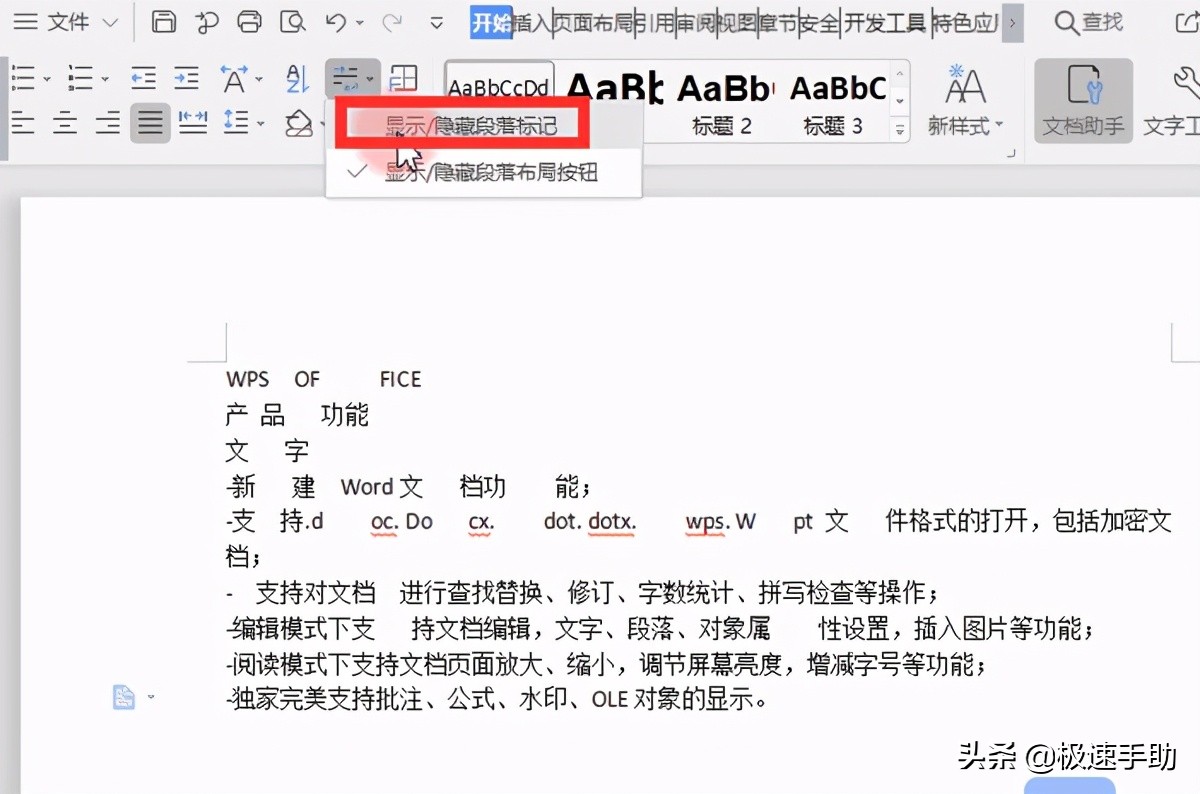Open customize quick access toolbar dropdown

[x=436, y=22]
